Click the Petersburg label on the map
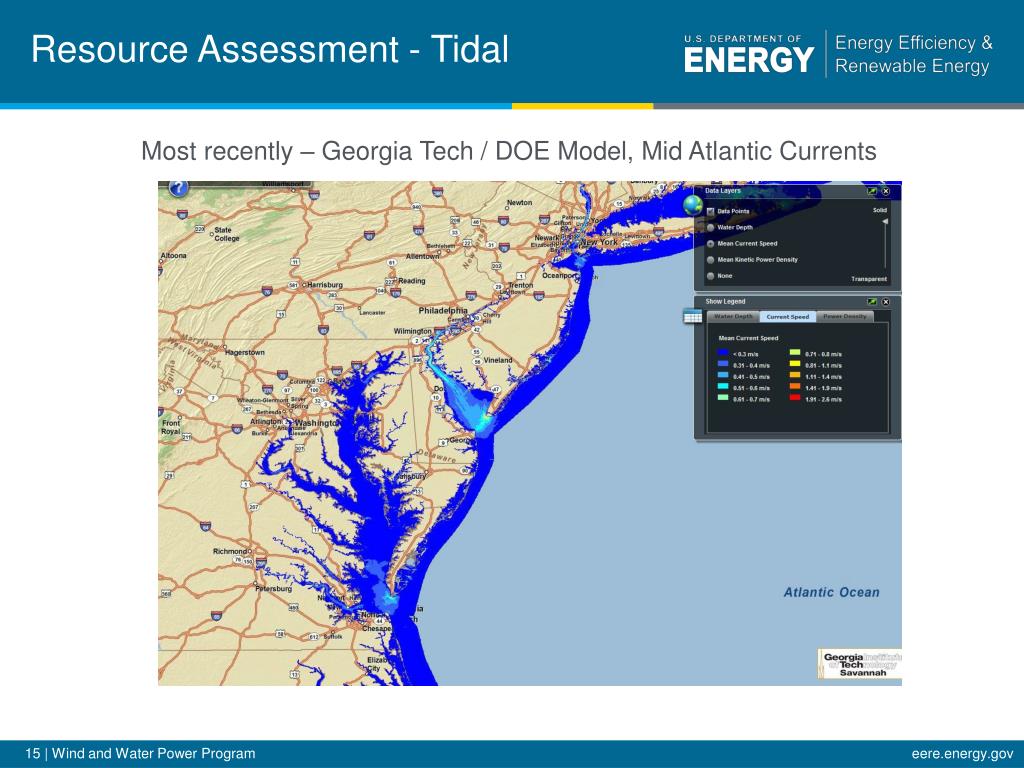1024x768 pixels. coord(274,589)
